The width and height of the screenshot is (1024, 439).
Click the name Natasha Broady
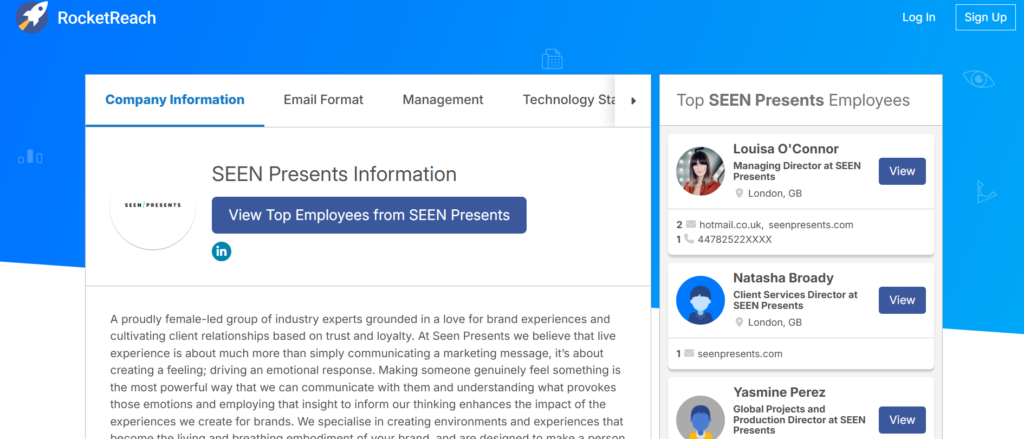tap(783, 278)
